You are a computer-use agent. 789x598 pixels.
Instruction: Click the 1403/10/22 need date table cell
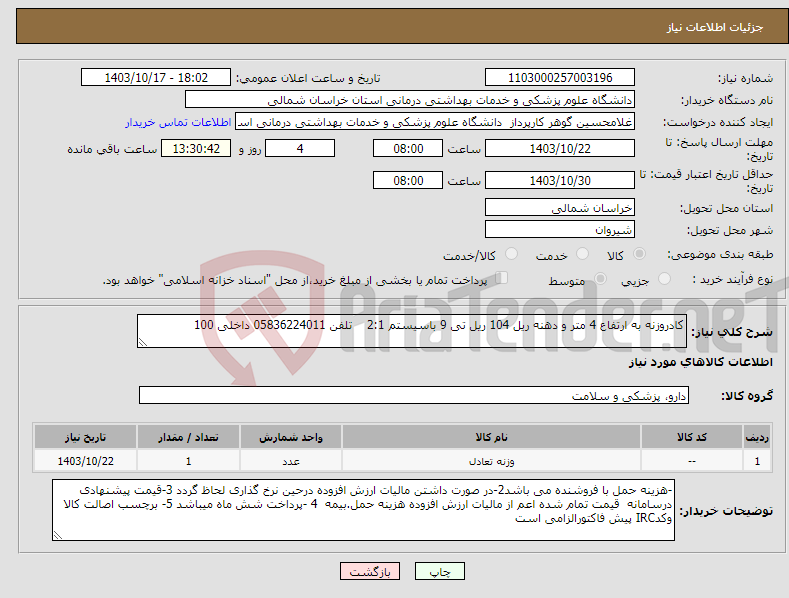[x=85, y=461]
